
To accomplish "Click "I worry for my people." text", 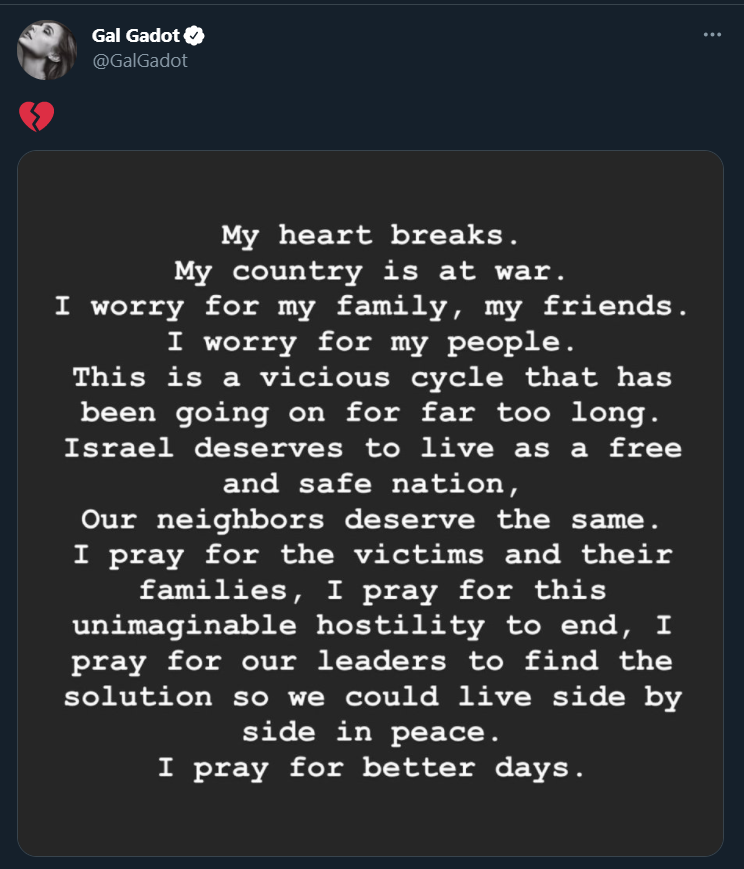I will point(370,342).
